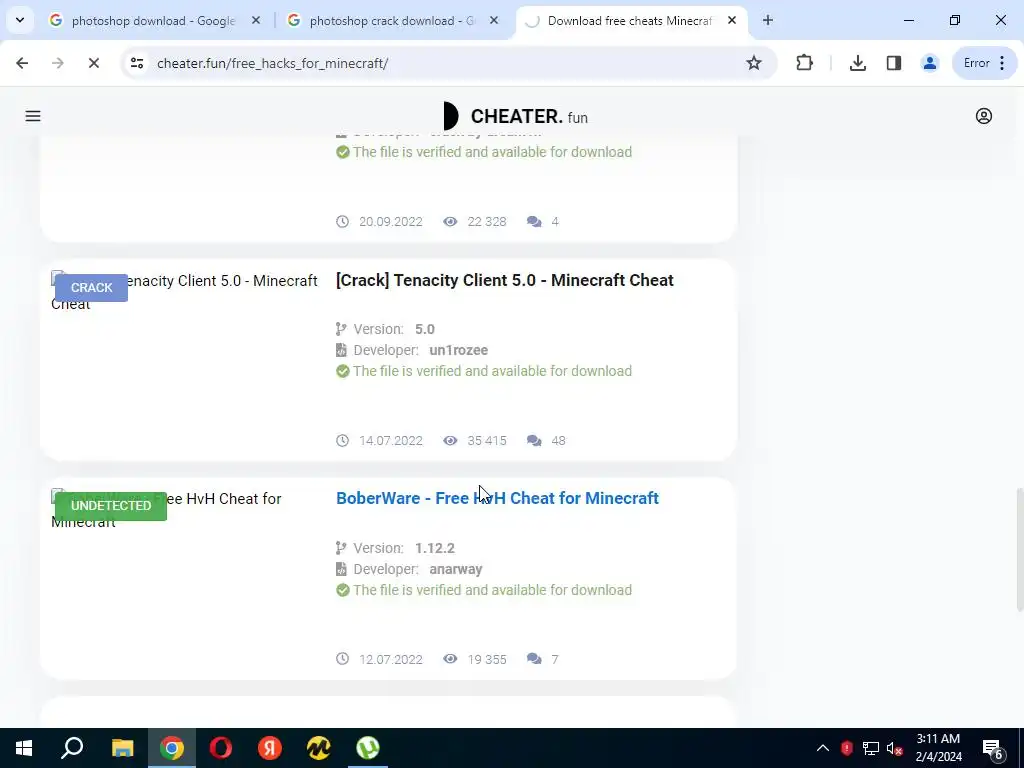This screenshot has width=1024, height=768.
Task: Toggle the Chrome side panel
Action: click(893, 63)
